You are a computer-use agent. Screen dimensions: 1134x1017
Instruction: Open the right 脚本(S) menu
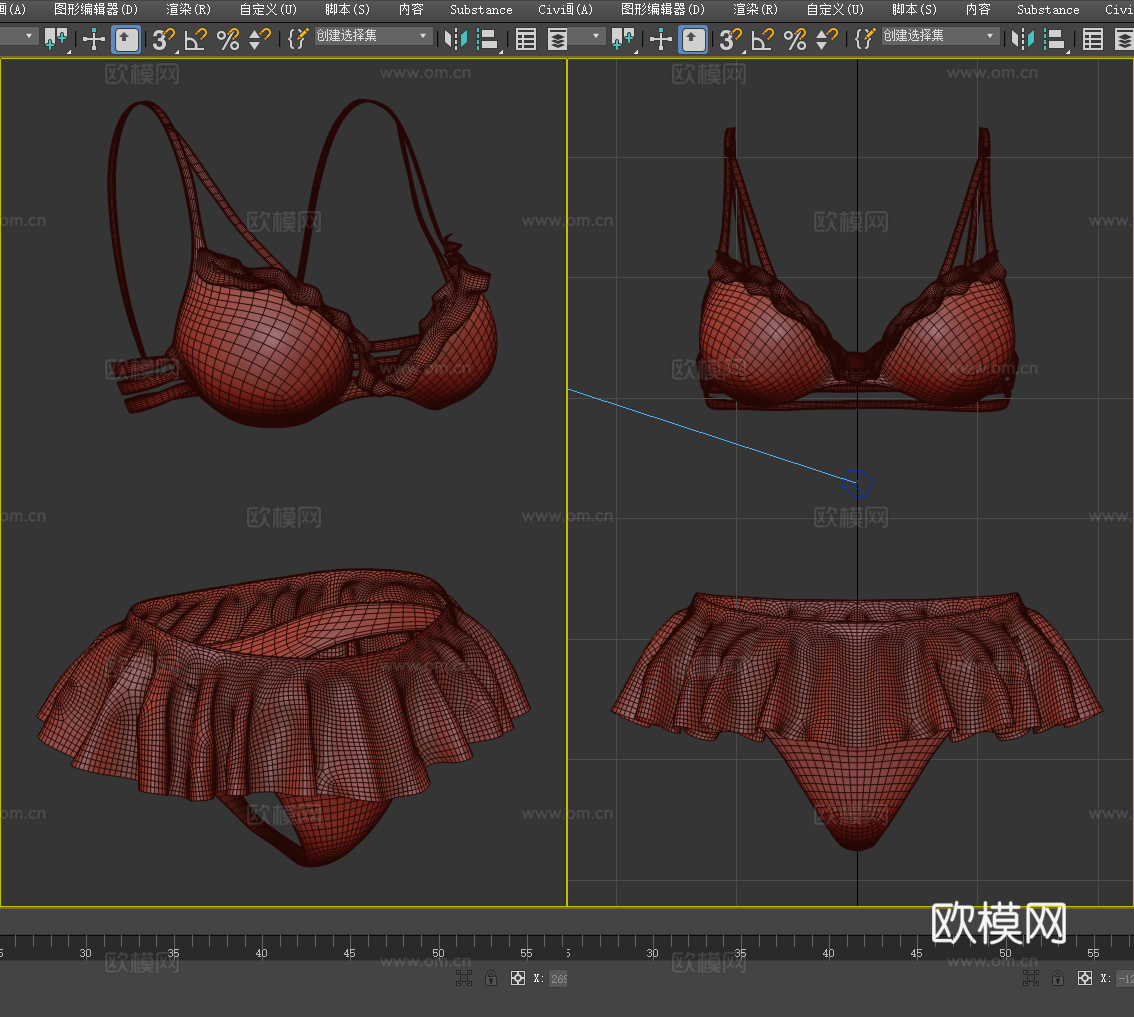pyautogui.click(x=914, y=9)
